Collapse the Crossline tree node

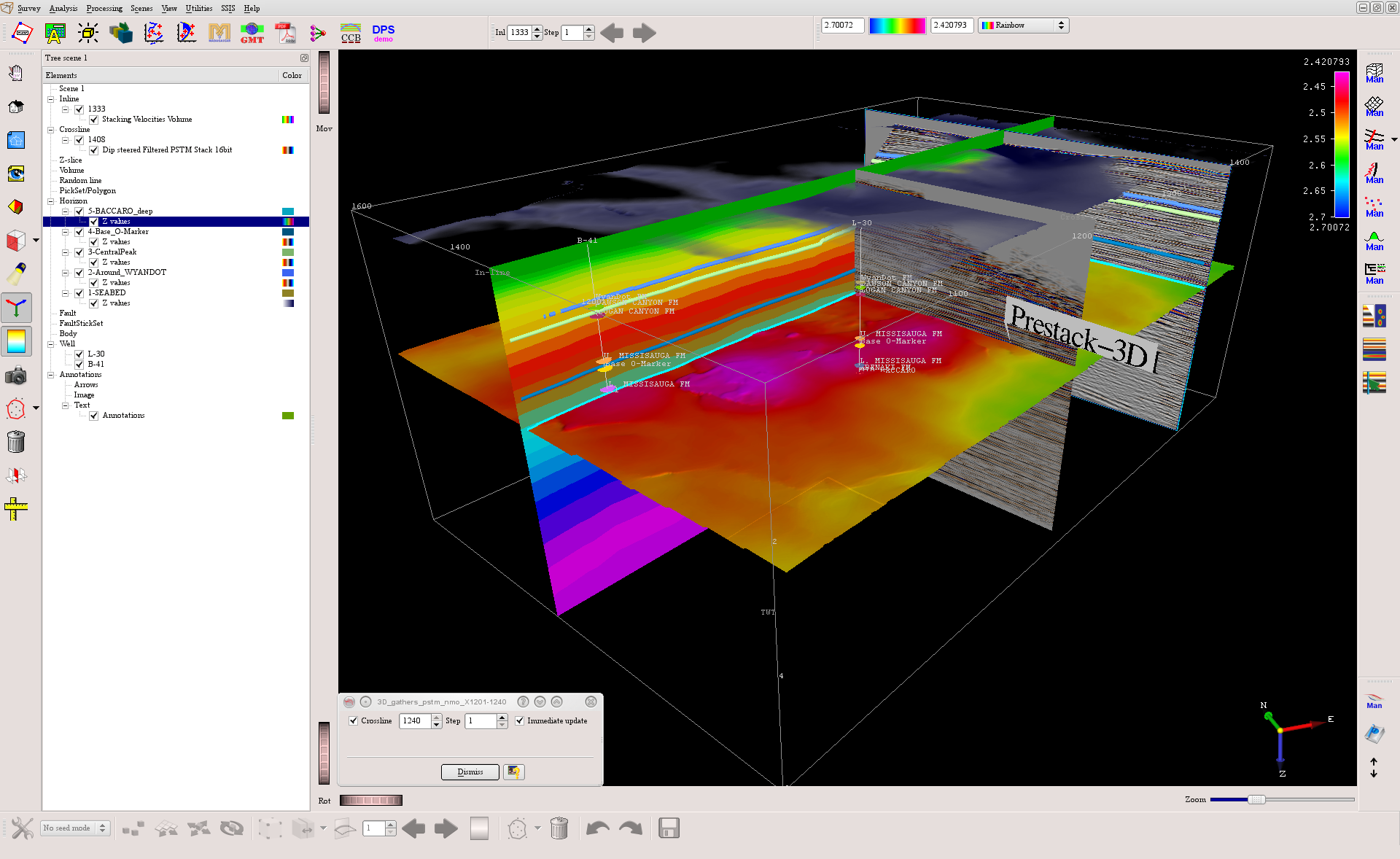[x=51, y=130]
